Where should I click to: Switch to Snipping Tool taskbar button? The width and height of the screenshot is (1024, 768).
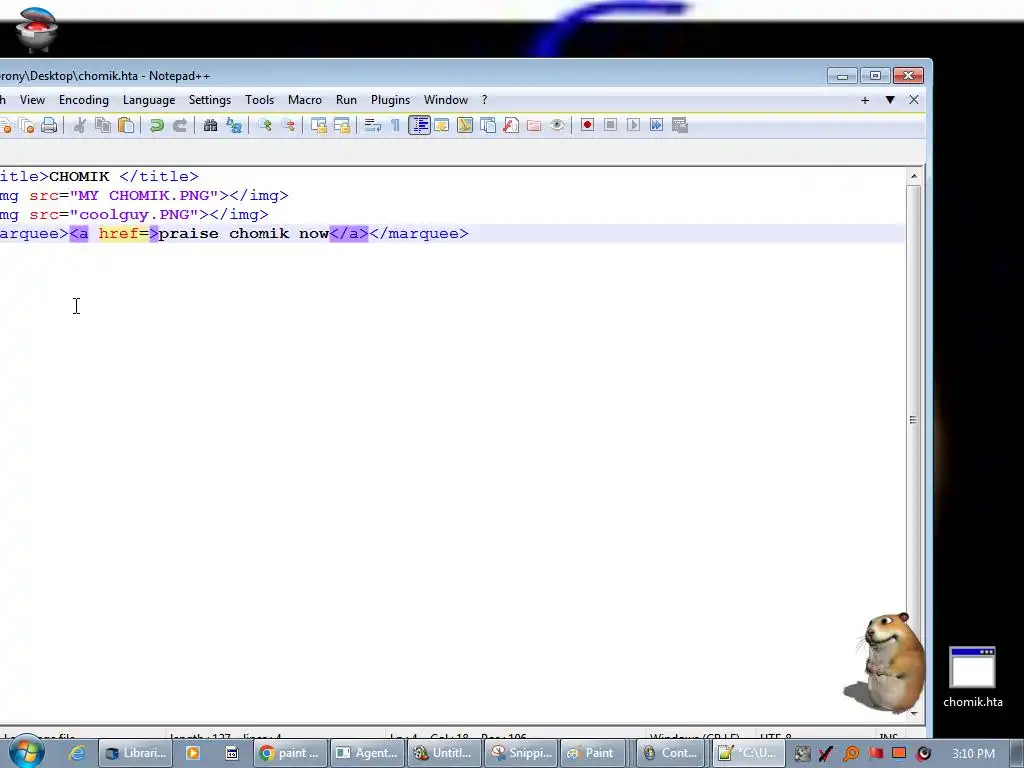tap(522, 753)
